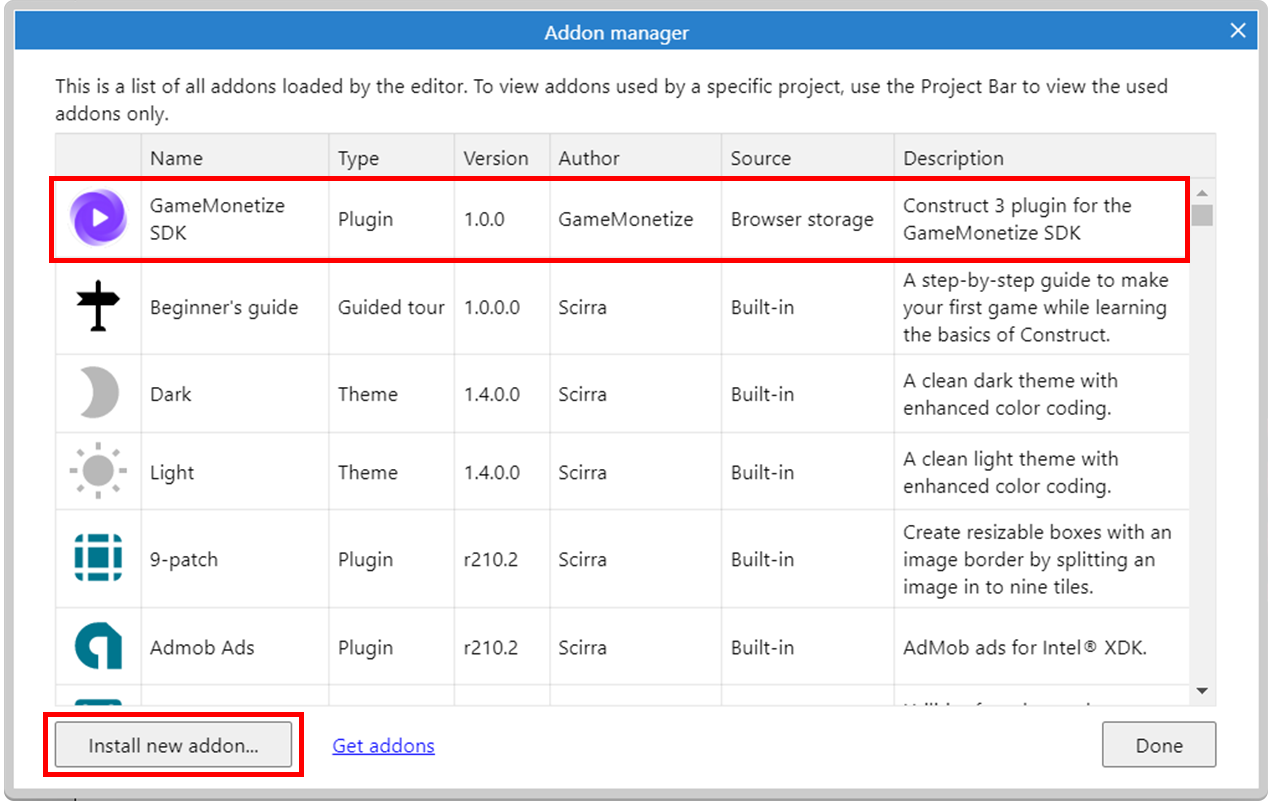This screenshot has width=1274, height=801.
Task: Select the 9-patch grid icon
Action: click(98, 559)
